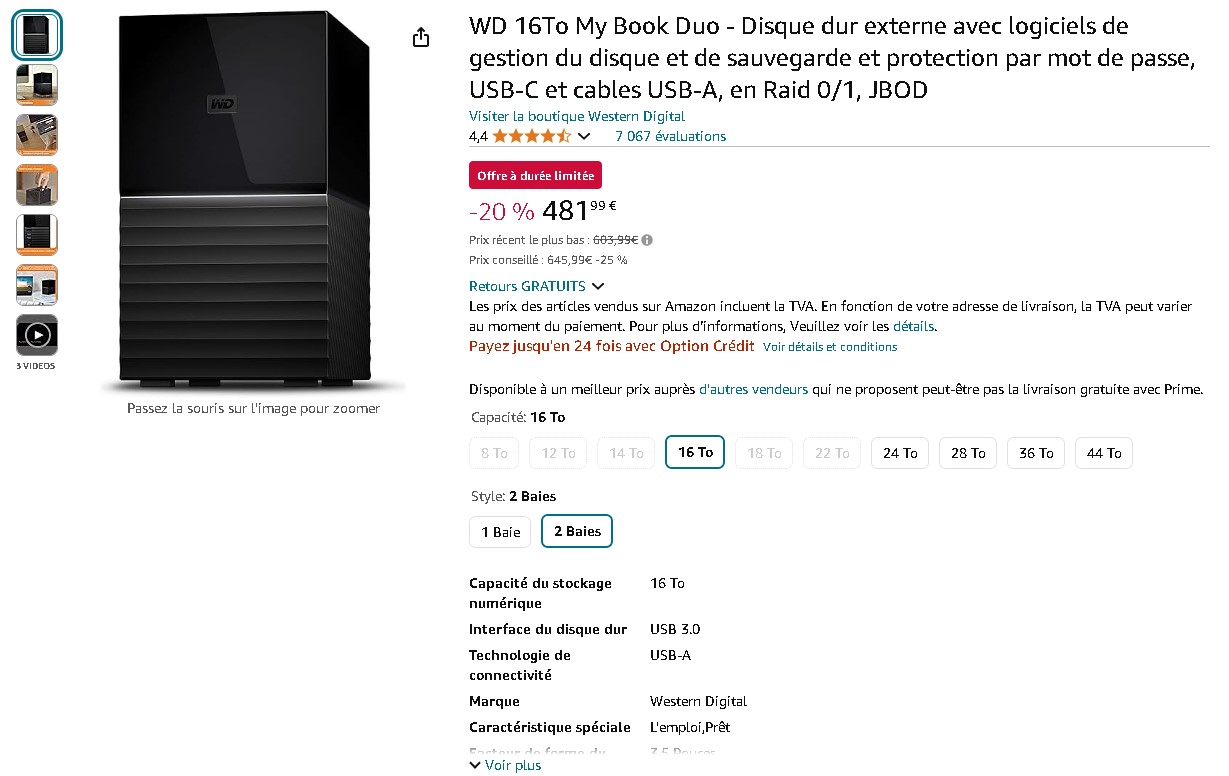Expand the star rating dropdown arrow

584,136
